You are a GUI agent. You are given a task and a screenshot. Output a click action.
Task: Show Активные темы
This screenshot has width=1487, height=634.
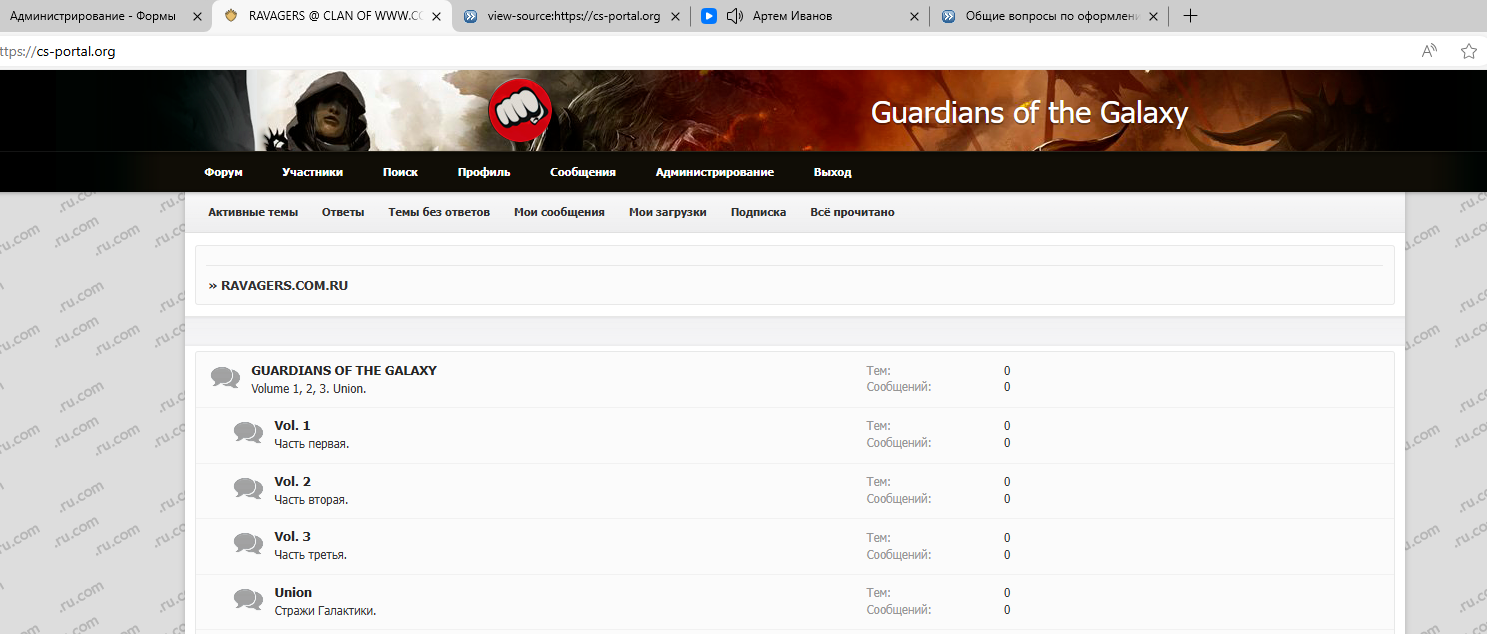[253, 212]
